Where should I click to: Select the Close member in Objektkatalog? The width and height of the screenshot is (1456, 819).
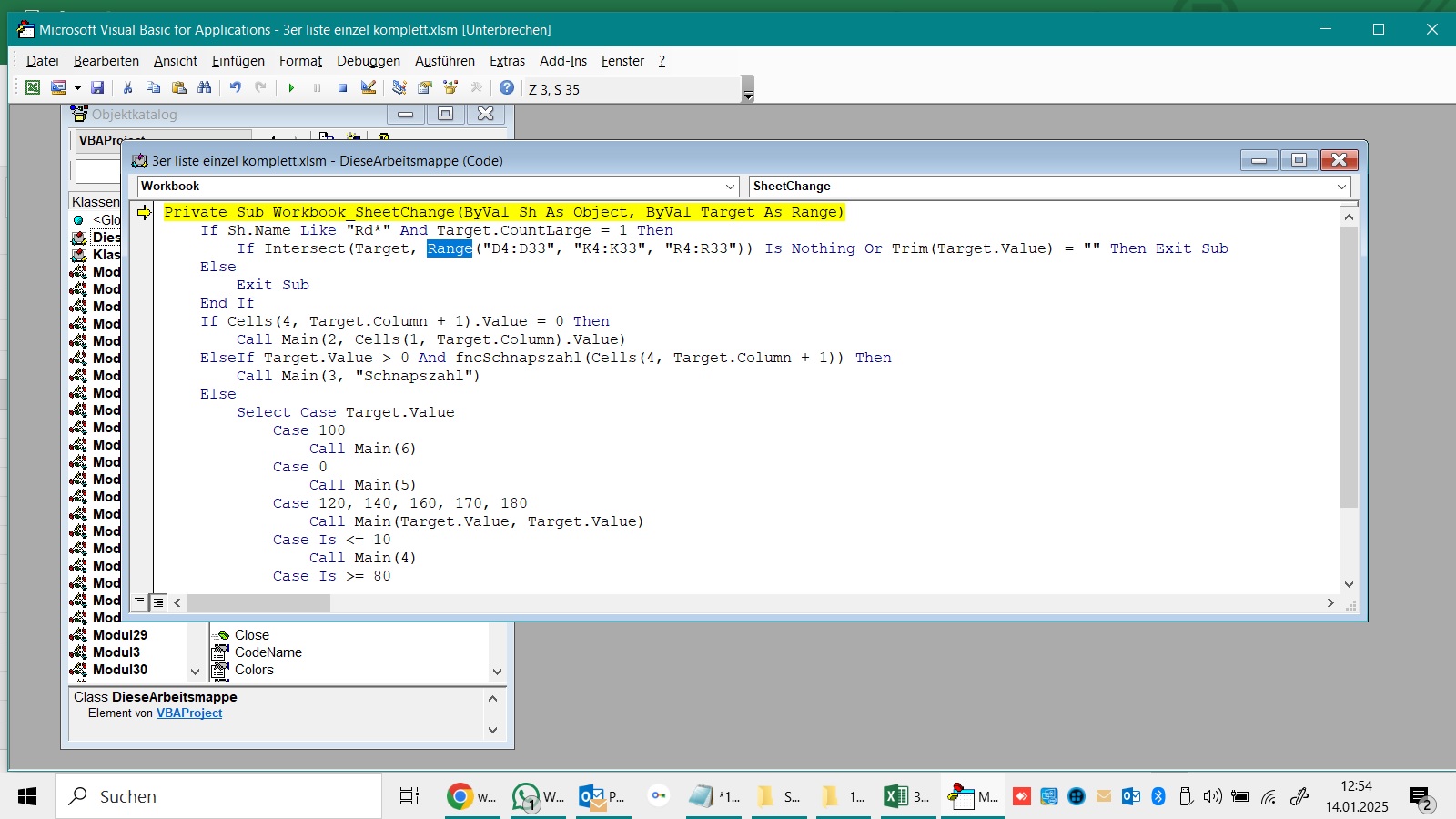click(251, 635)
